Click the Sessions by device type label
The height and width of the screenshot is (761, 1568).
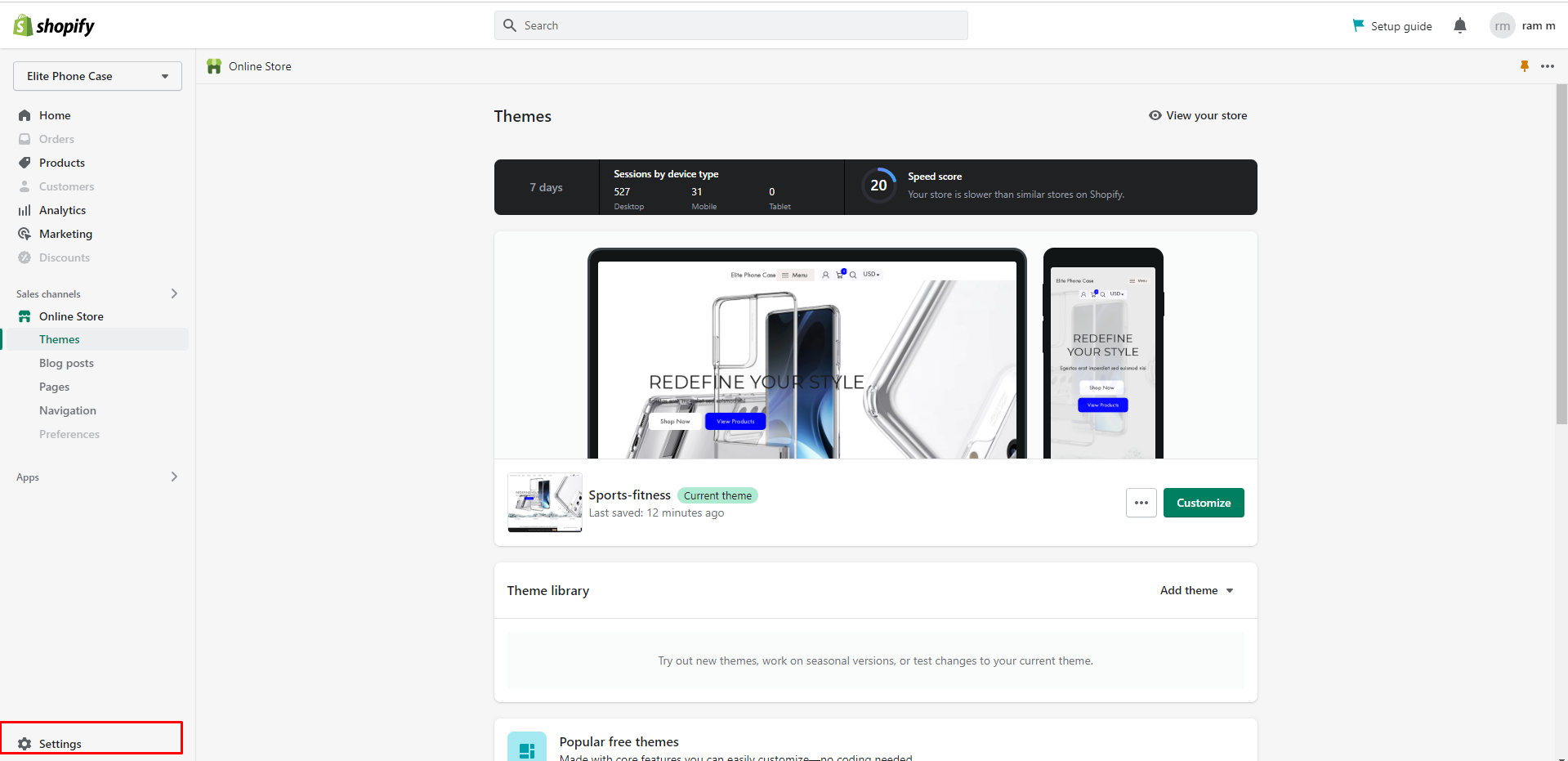(x=667, y=174)
